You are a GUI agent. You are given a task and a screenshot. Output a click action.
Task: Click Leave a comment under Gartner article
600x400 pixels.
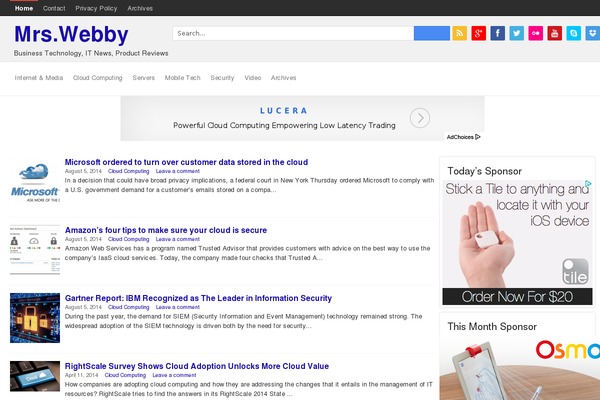178,307
